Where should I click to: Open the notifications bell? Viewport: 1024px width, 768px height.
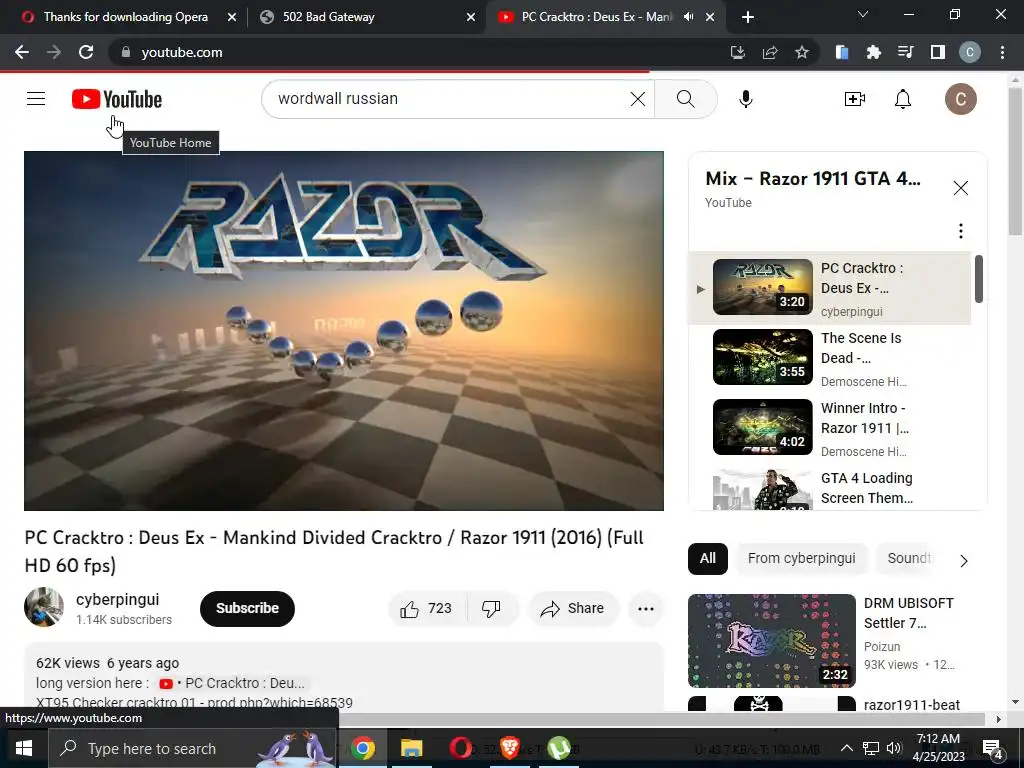(903, 99)
